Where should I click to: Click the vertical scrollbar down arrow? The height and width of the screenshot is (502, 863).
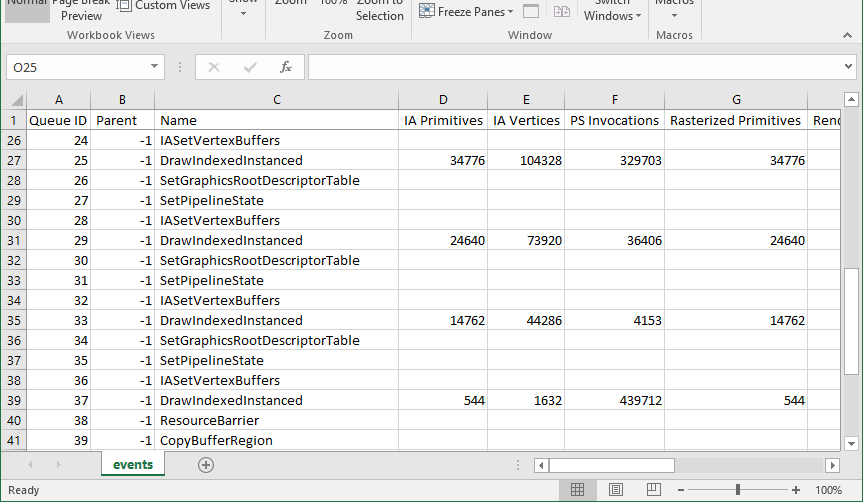click(x=851, y=443)
